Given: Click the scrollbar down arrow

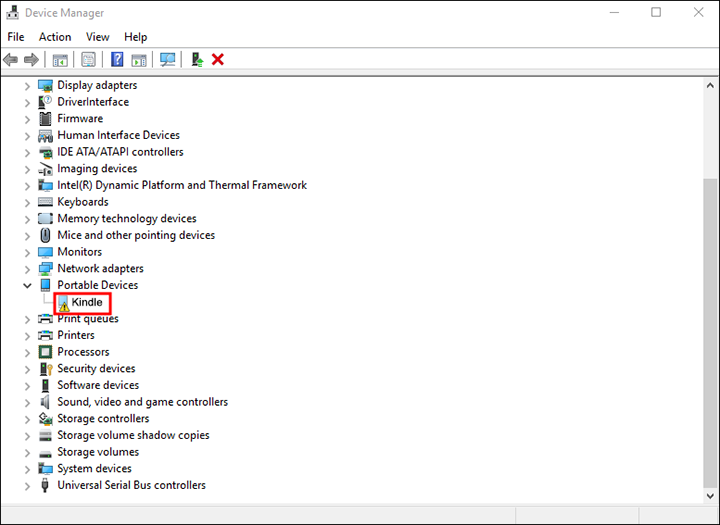Looking at the screenshot, I should 710,496.
